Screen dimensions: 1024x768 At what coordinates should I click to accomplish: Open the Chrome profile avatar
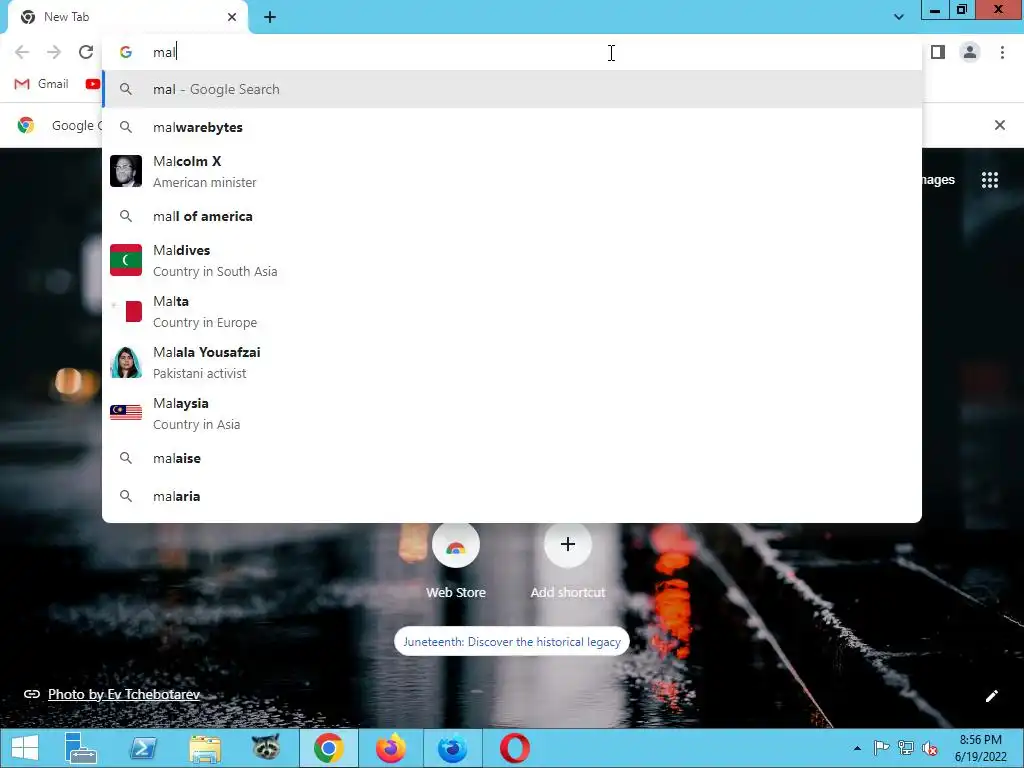tap(970, 52)
